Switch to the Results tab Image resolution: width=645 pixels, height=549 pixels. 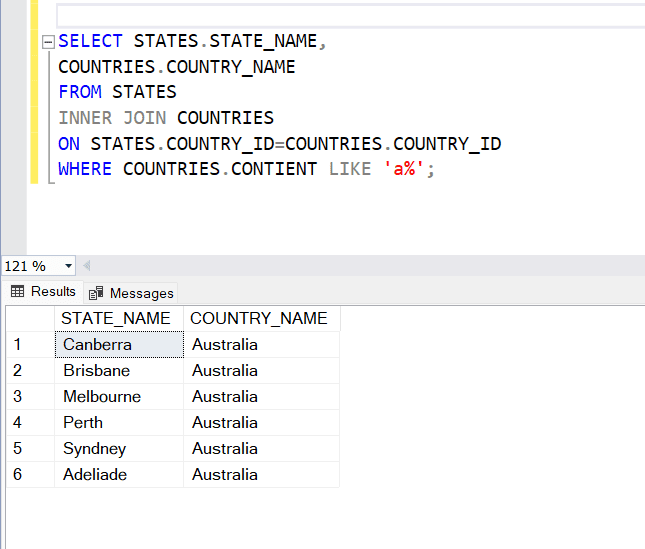(x=43, y=292)
